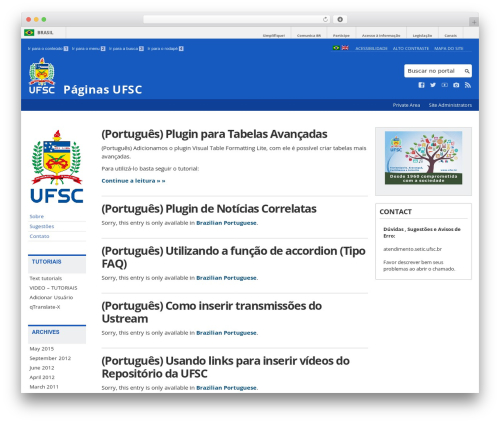Open Simplifique! government link

(274, 35)
